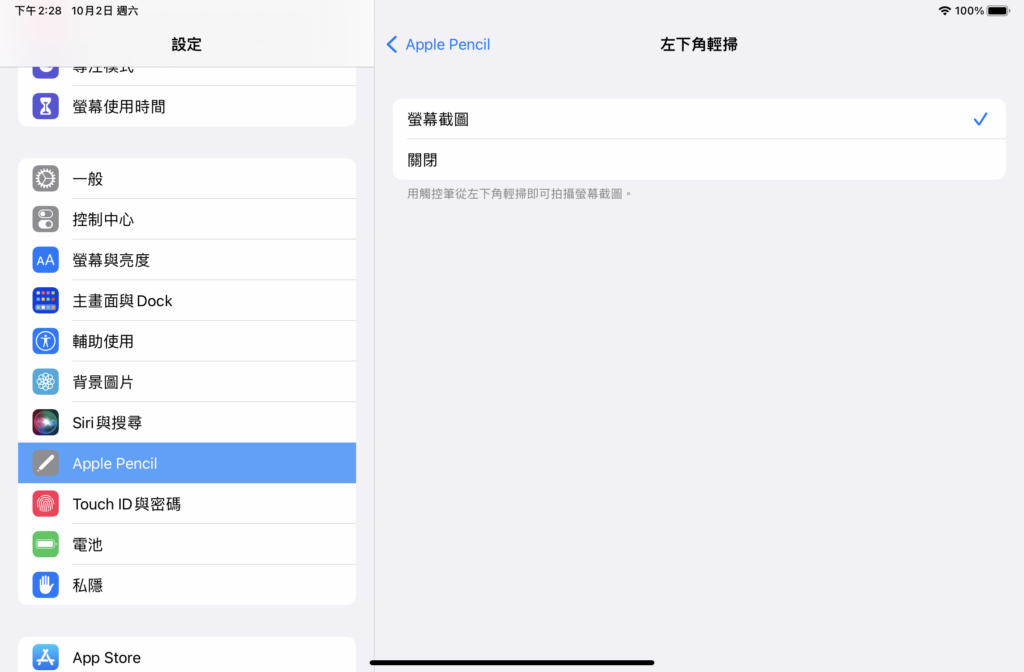Tap the battery status icon in status bar
The image size is (1024, 672).
point(999,10)
